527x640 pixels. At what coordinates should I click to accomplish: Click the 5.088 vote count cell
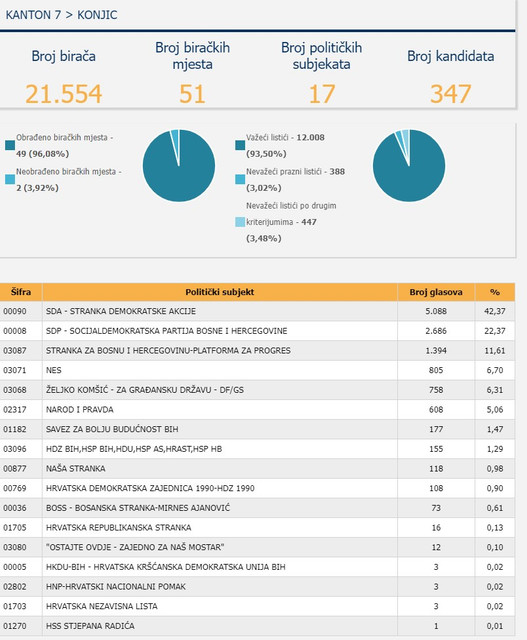[x=436, y=311]
